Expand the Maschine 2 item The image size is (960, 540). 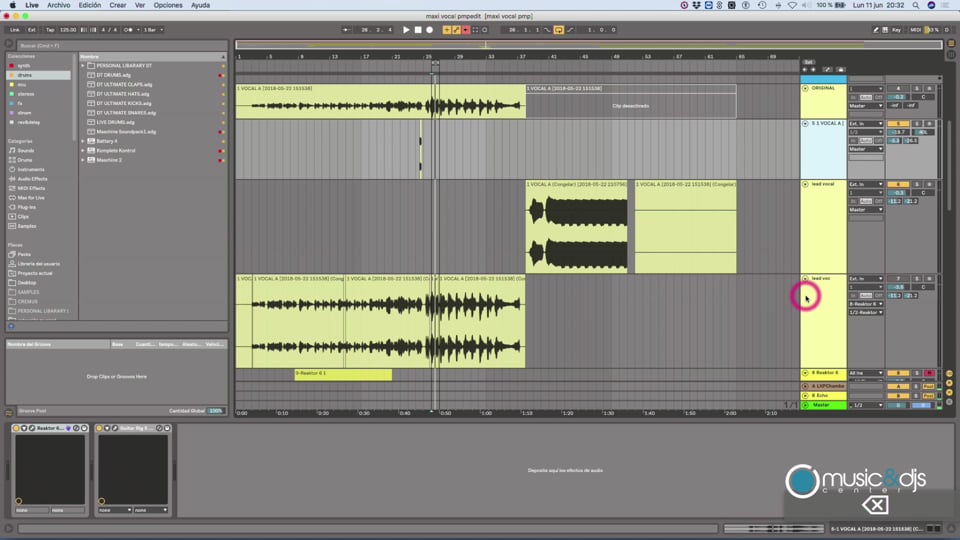pos(83,160)
